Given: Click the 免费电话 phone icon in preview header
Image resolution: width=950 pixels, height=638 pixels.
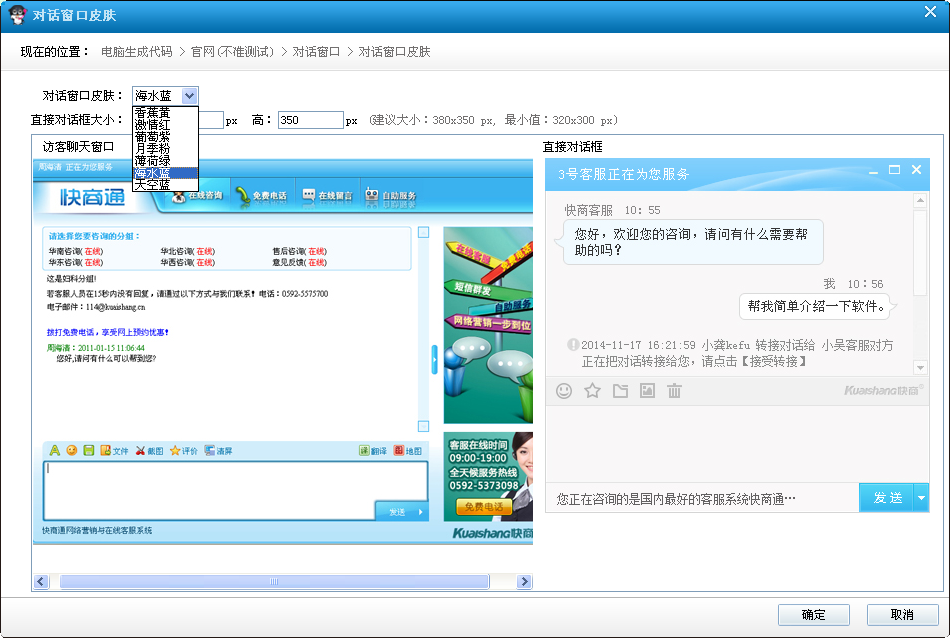Looking at the screenshot, I should 242,196.
